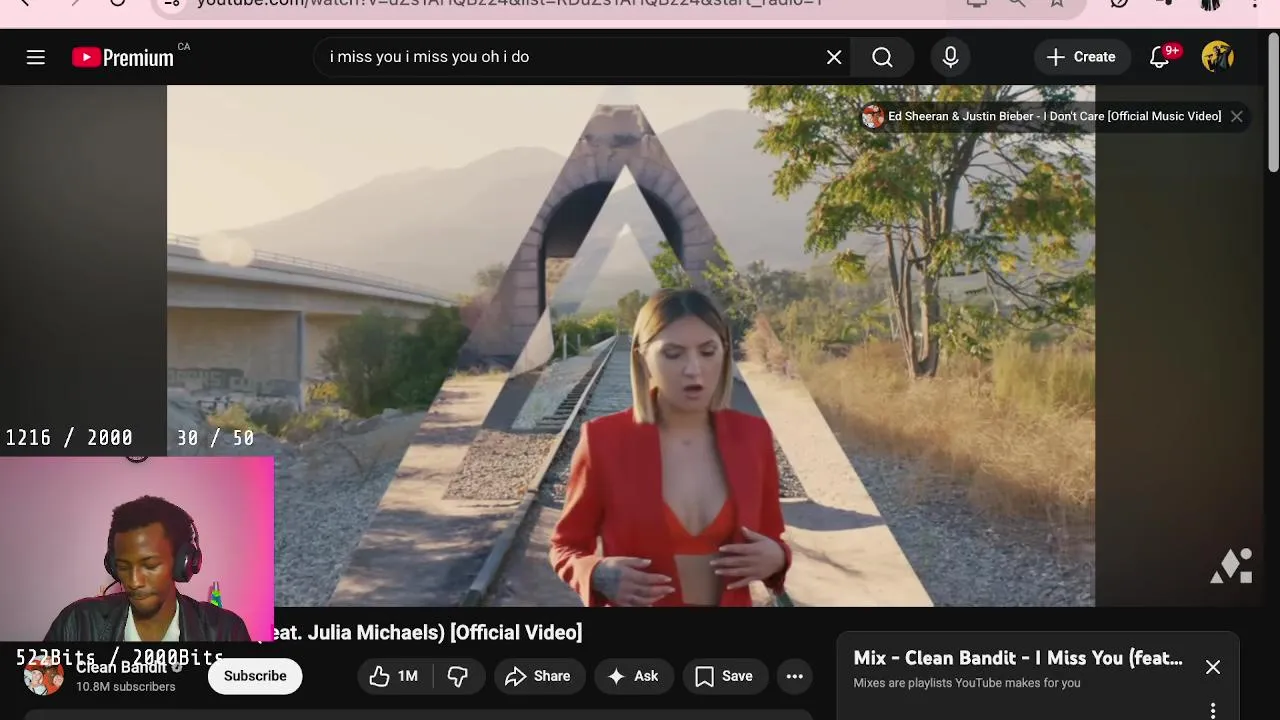Save video to a playlist
The width and height of the screenshot is (1280, 720).
click(x=724, y=677)
